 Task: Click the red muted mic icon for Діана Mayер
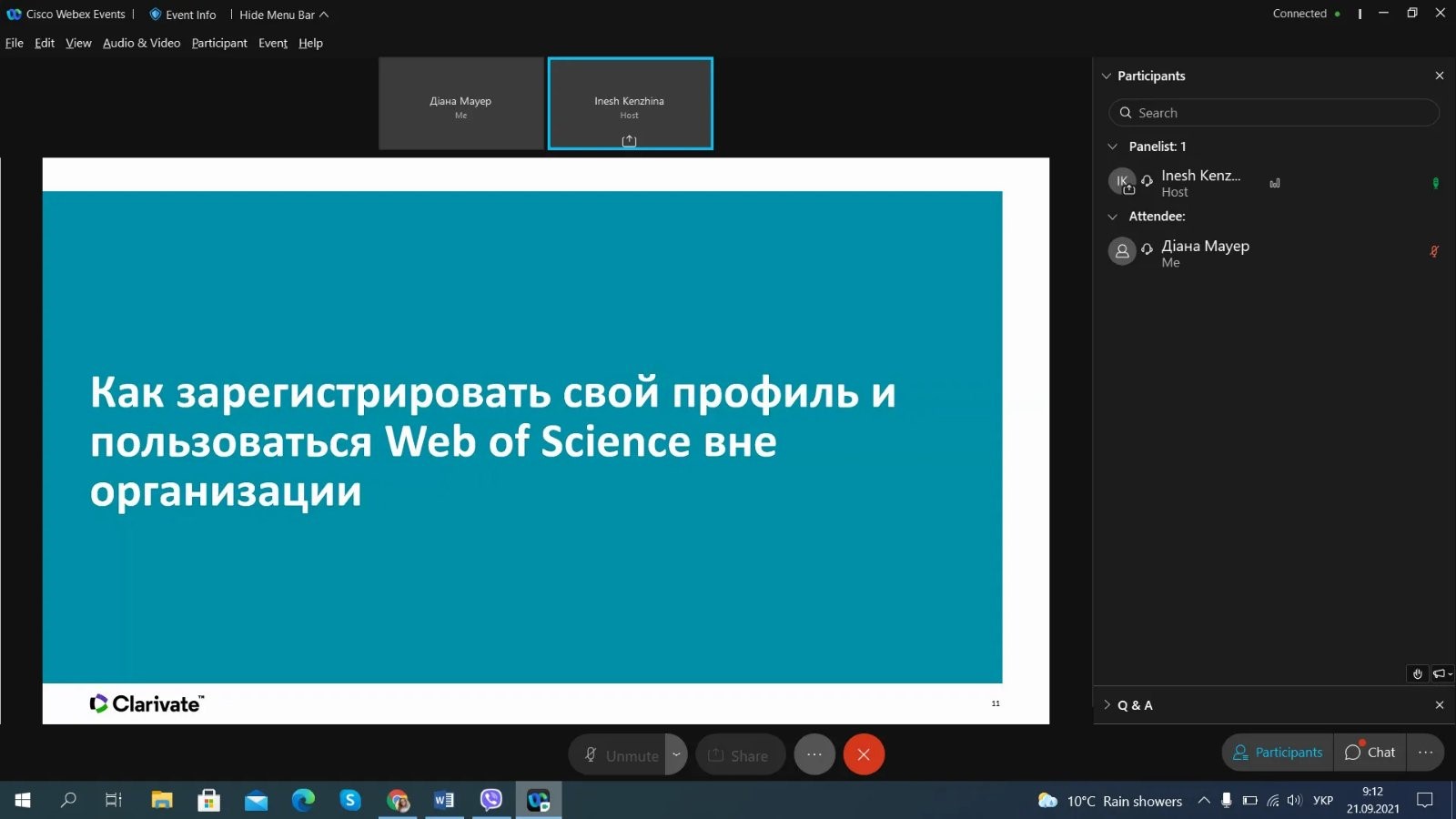coord(1435,251)
